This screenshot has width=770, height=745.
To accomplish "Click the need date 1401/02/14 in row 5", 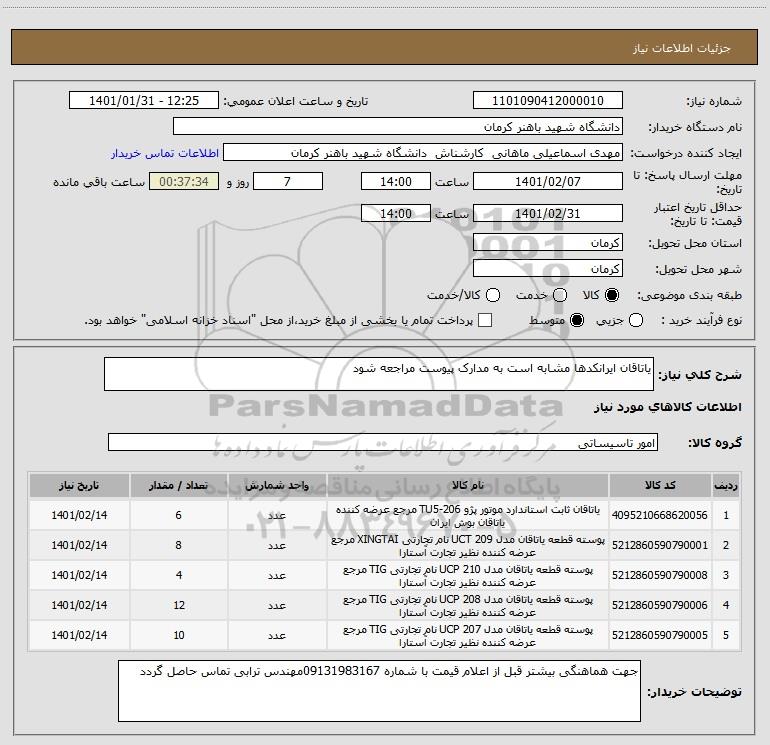I will (79, 635).
